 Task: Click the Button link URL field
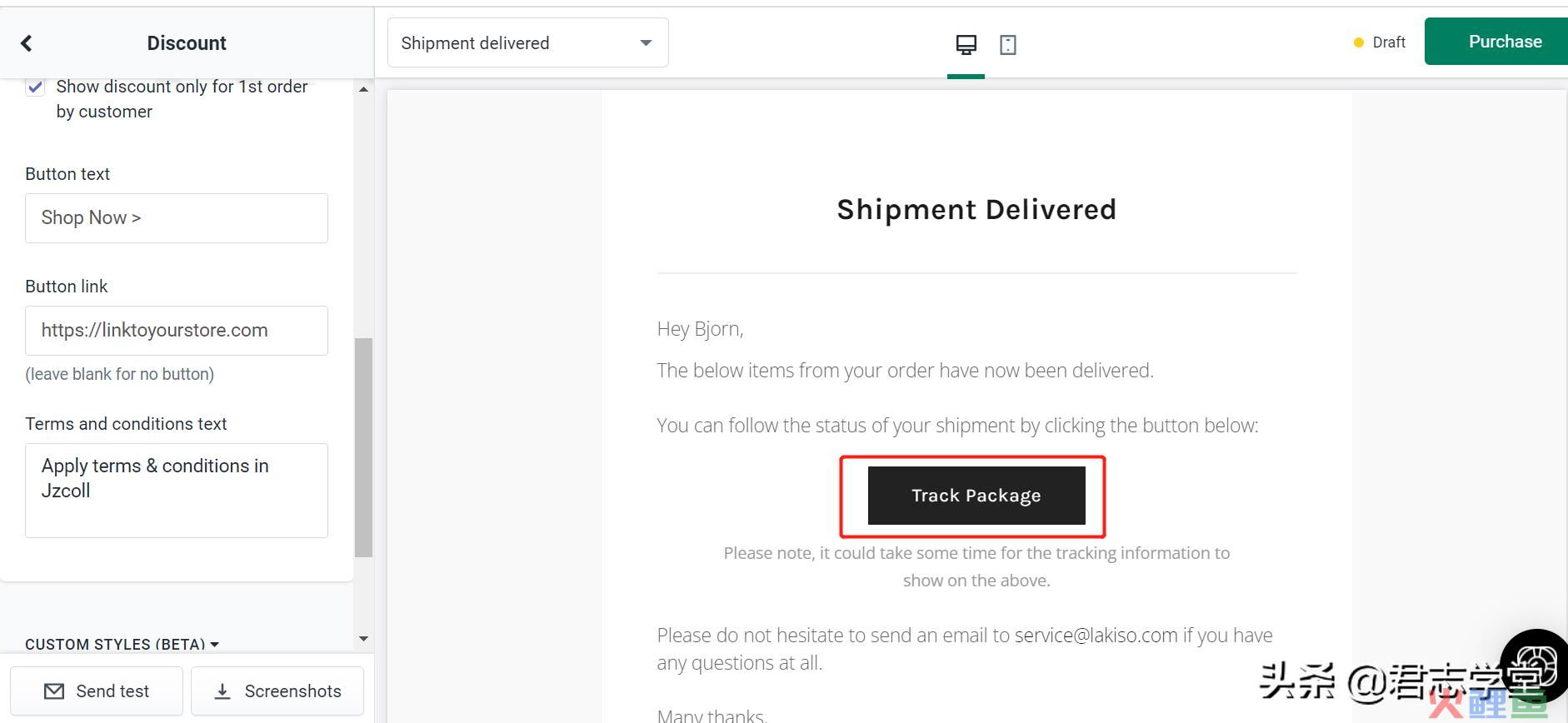(177, 331)
